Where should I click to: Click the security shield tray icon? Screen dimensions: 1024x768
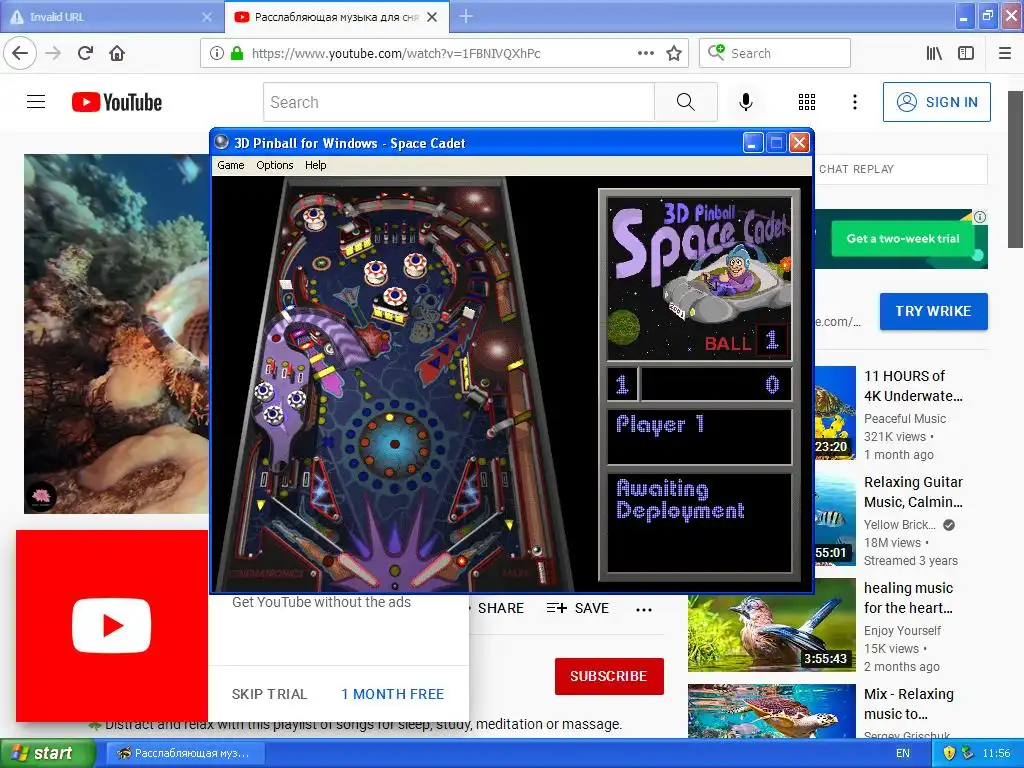click(948, 753)
